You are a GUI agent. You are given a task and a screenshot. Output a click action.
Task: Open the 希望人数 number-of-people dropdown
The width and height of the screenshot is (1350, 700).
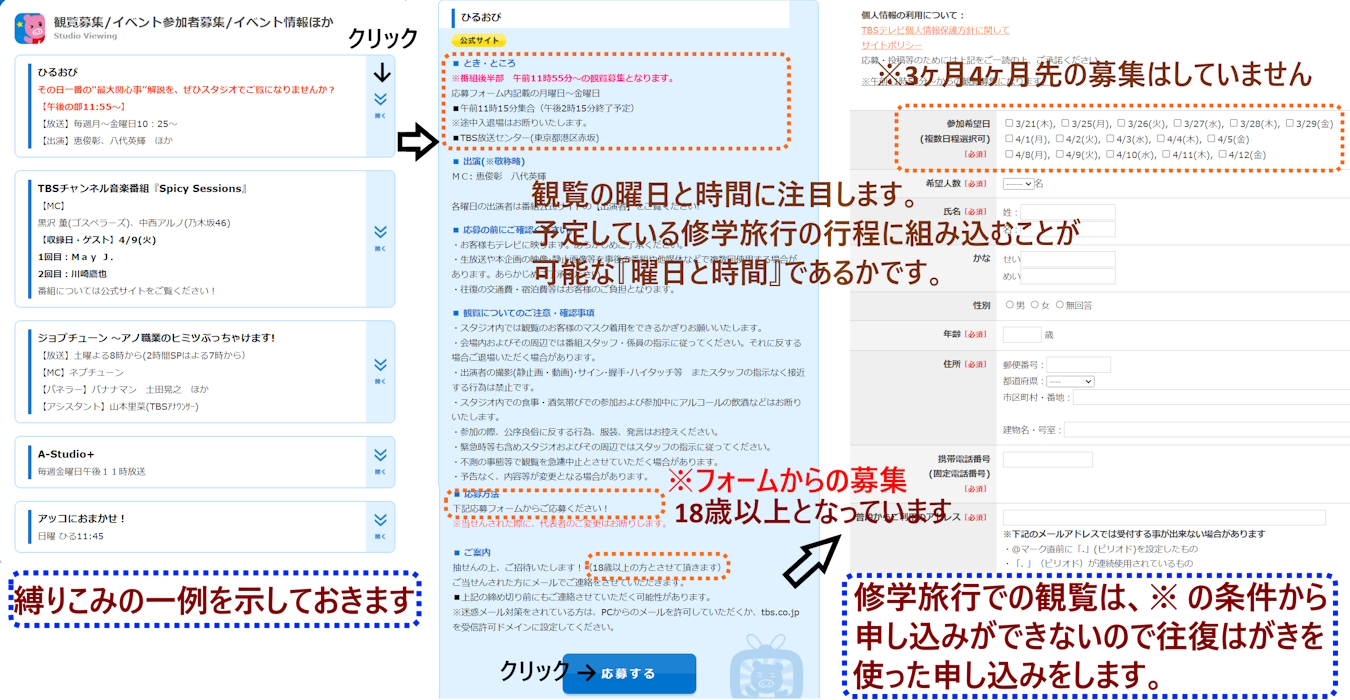click(1019, 185)
